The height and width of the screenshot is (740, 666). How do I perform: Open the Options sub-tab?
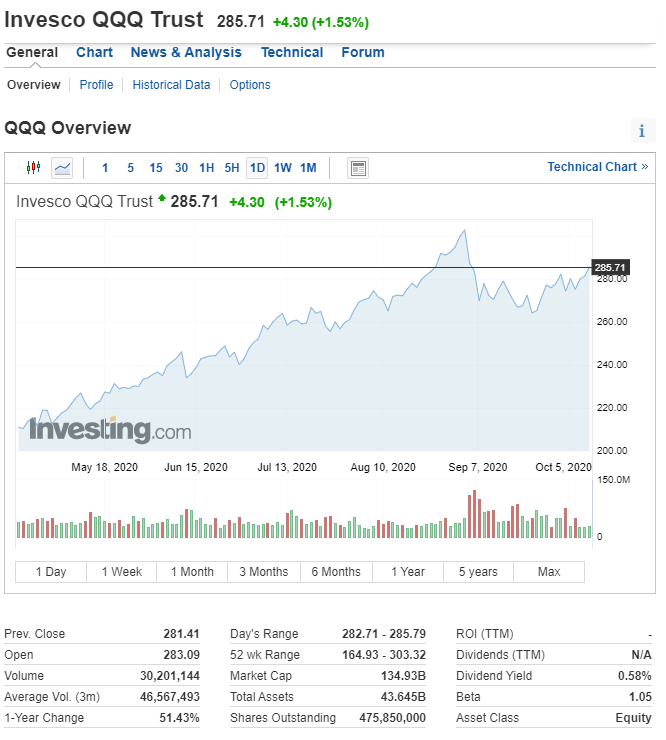250,85
